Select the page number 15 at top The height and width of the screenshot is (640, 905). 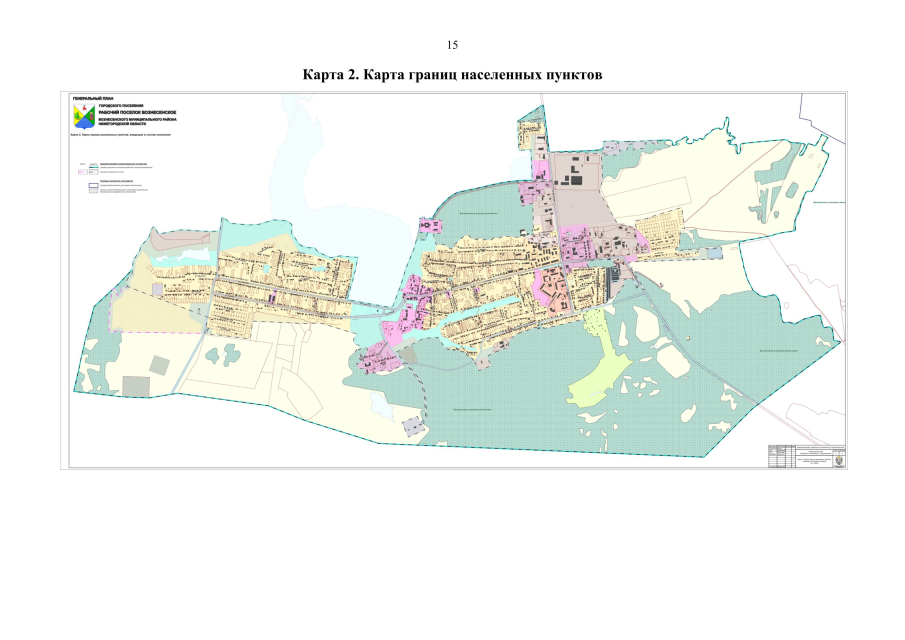click(452, 46)
